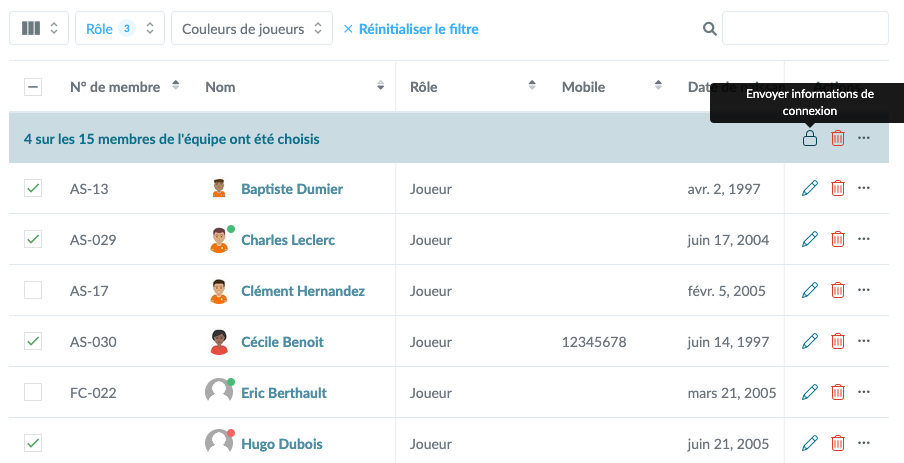Open the Rôle filter dropdown
904x463 pixels.
120,28
